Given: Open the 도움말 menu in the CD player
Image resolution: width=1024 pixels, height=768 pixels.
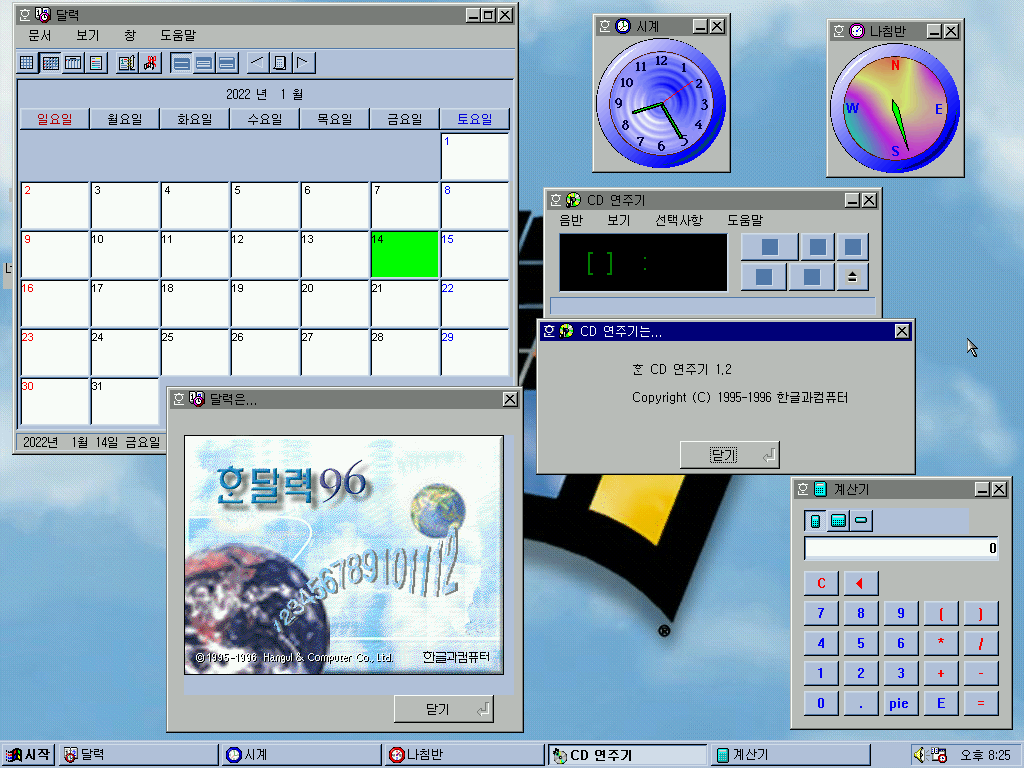Looking at the screenshot, I should click(x=745, y=220).
